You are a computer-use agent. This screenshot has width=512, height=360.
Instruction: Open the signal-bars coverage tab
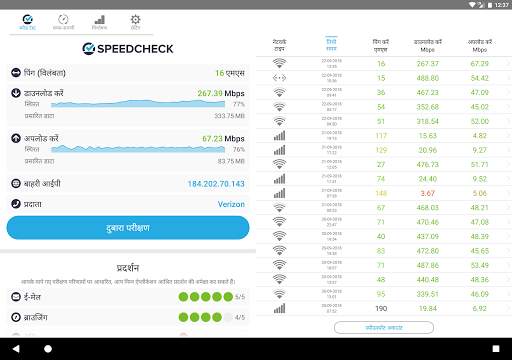coord(99,22)
